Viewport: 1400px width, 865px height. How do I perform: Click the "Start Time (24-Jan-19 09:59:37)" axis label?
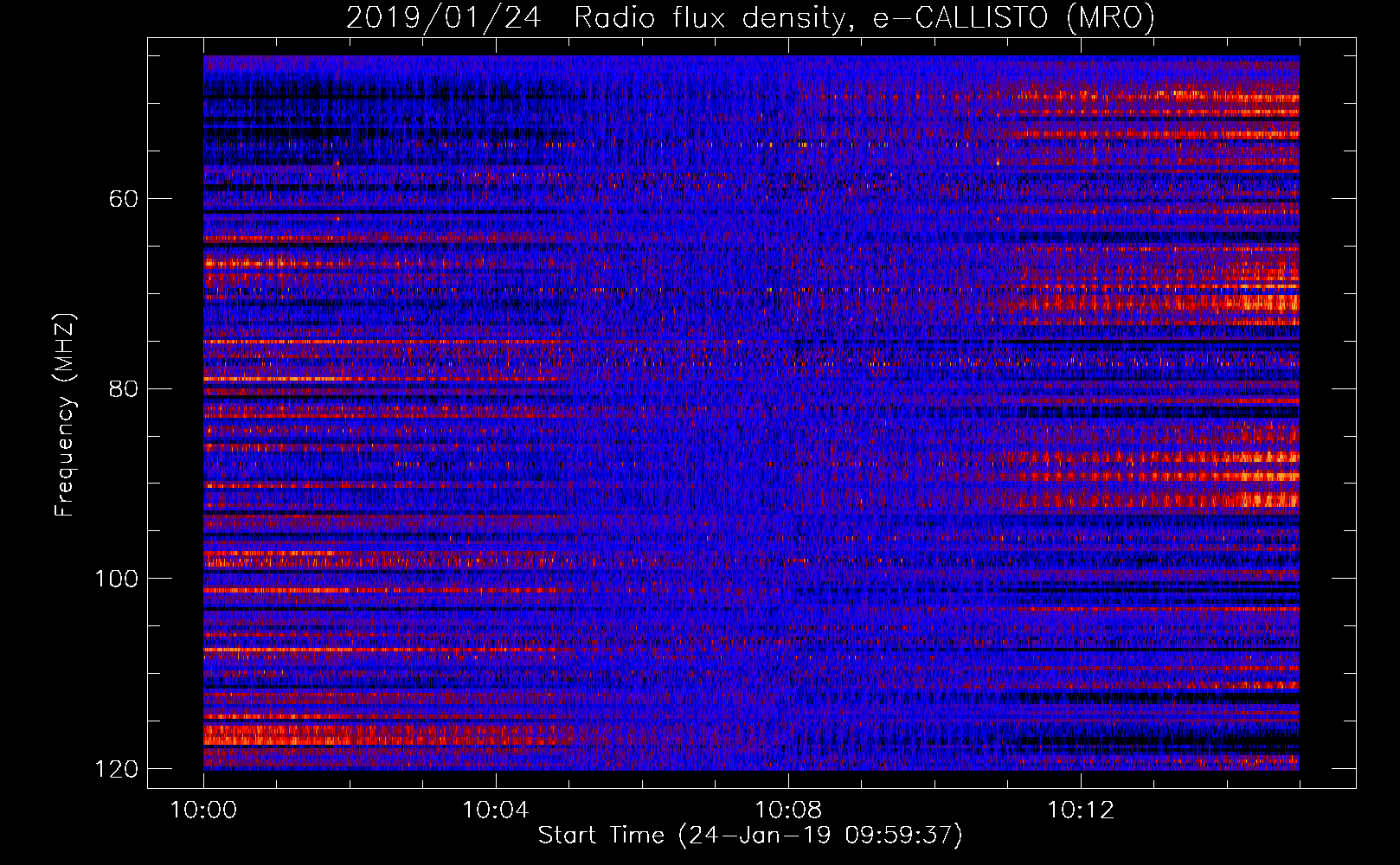tap(750, 836)
